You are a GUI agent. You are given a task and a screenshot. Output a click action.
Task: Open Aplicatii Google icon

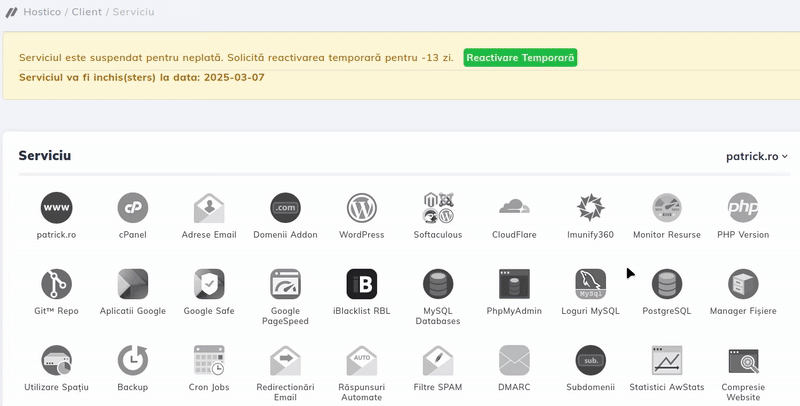(133, 284)
